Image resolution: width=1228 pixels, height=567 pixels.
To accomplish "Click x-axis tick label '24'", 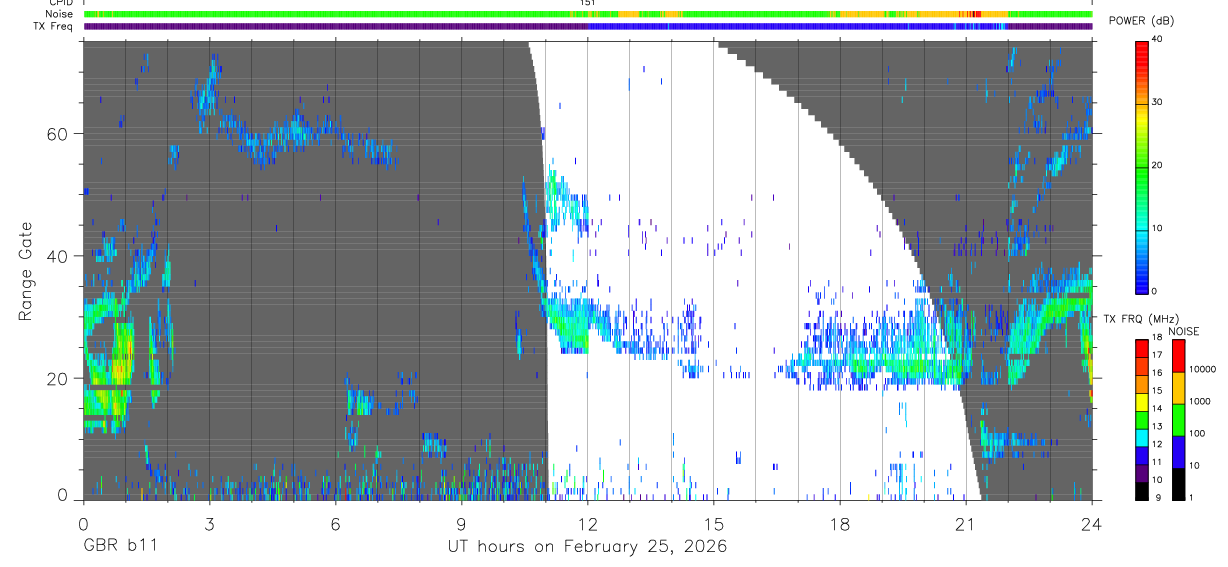I will [x=1092, y=523].
